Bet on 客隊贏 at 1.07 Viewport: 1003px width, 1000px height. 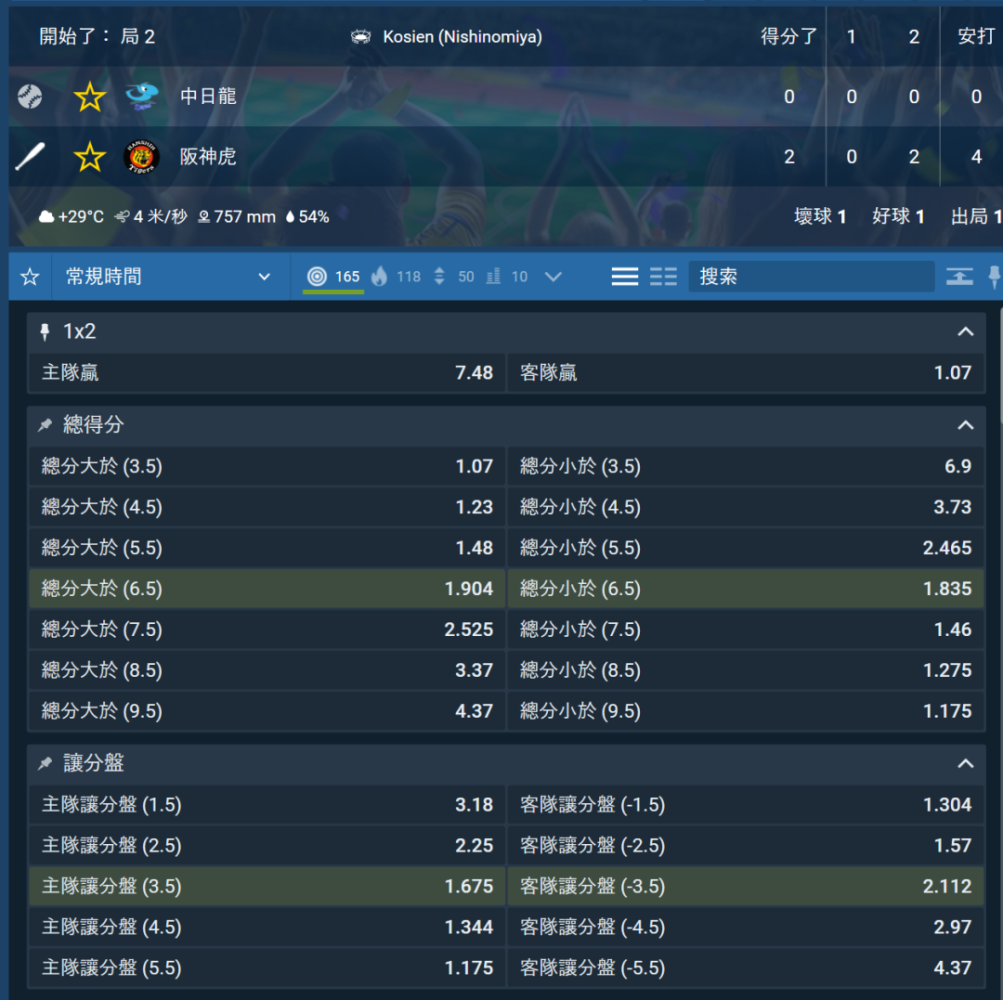point(746,373)
